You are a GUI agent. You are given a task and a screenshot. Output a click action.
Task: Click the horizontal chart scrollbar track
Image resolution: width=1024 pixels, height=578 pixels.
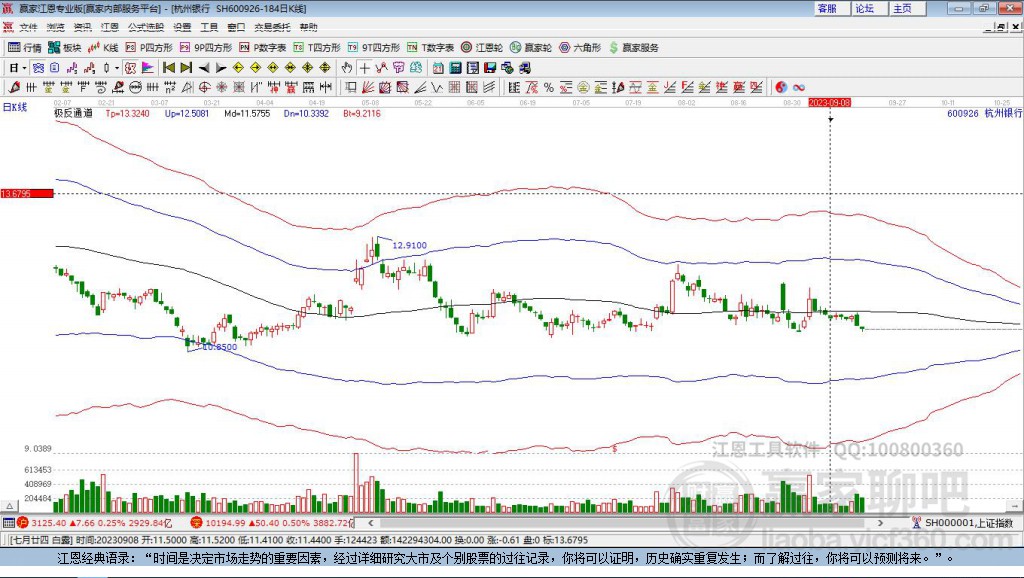pyautogui.click(x=627, y=523)
